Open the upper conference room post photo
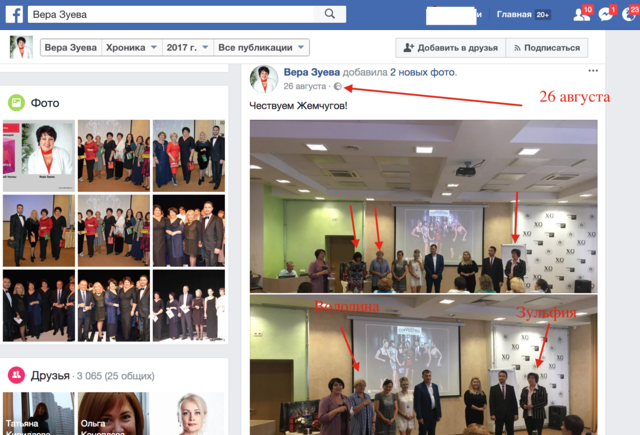640x435 pixels. tap(424, 206)
